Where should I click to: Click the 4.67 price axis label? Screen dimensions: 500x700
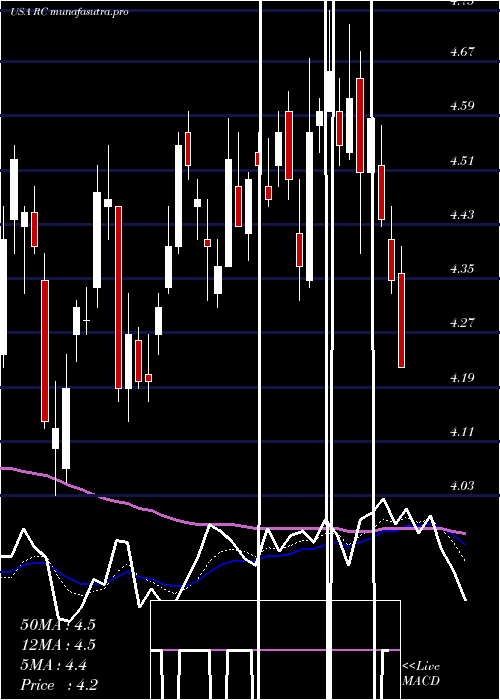pyautogui.click(x=462, y=51)
